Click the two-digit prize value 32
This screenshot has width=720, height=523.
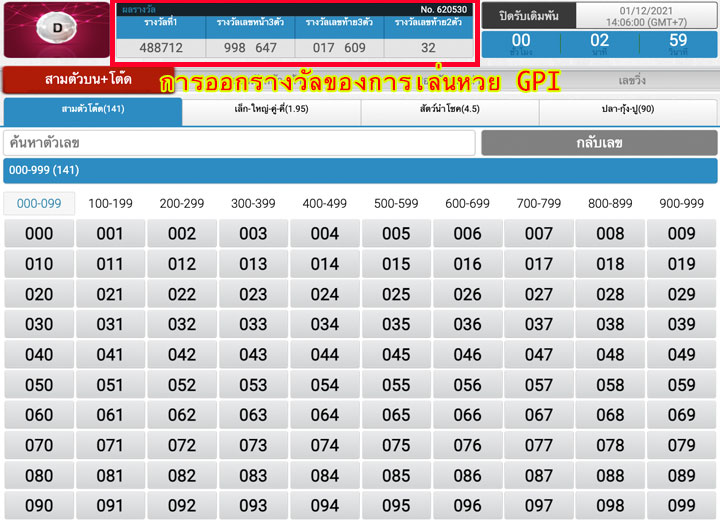point(428,48)
